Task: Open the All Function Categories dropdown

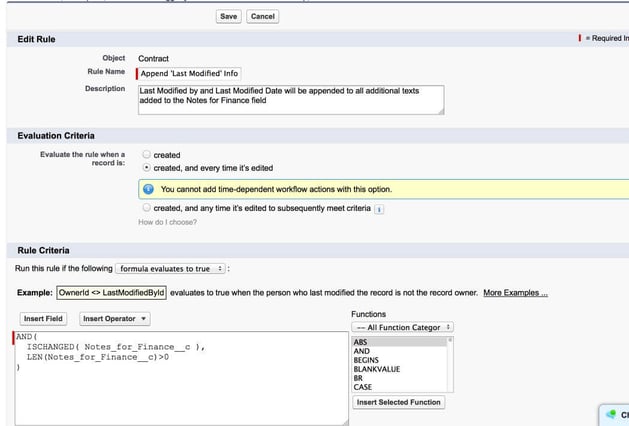Action: pos(404,327)
